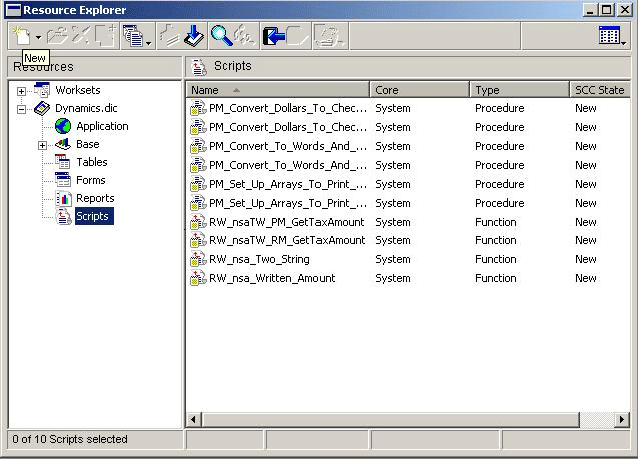Open the dropdown arrow beside stacked documents icon
The height and width of the screenshot is (459, 638).
149,43
